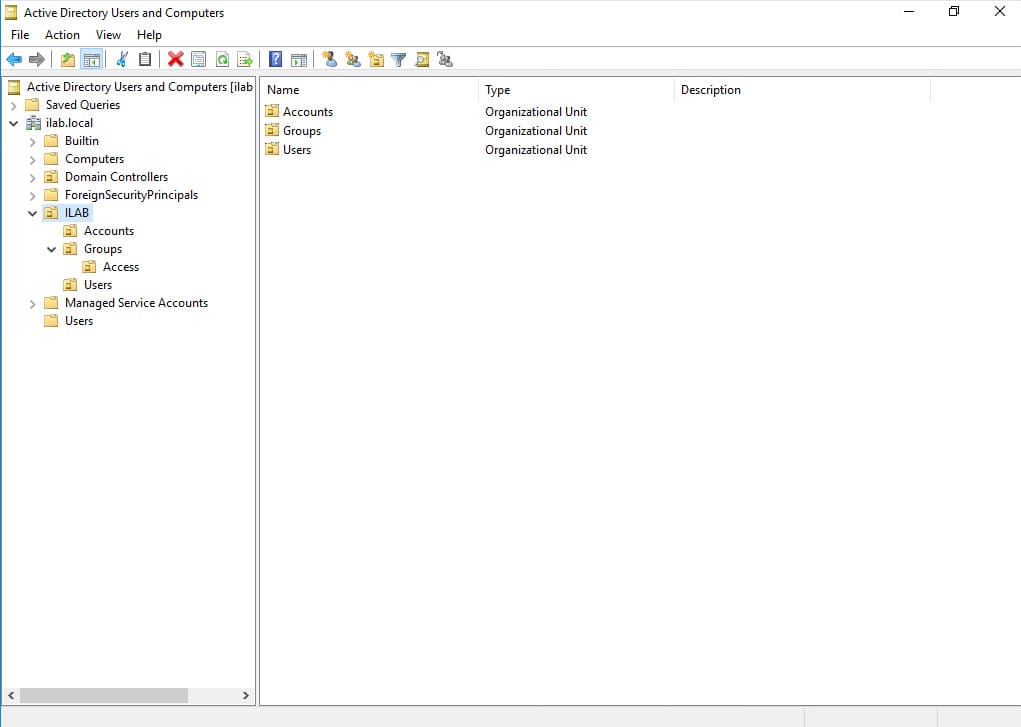Open the View menu
This screenshot has width=1021, height=727.
pos(108,35)
